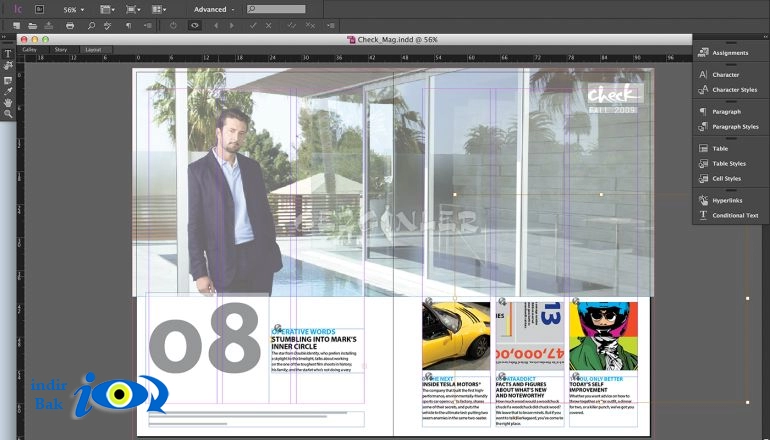Viewport: 770px width, 440px height.
Task: Select the Eyedropper tool
Action: [x=8, y=91]
